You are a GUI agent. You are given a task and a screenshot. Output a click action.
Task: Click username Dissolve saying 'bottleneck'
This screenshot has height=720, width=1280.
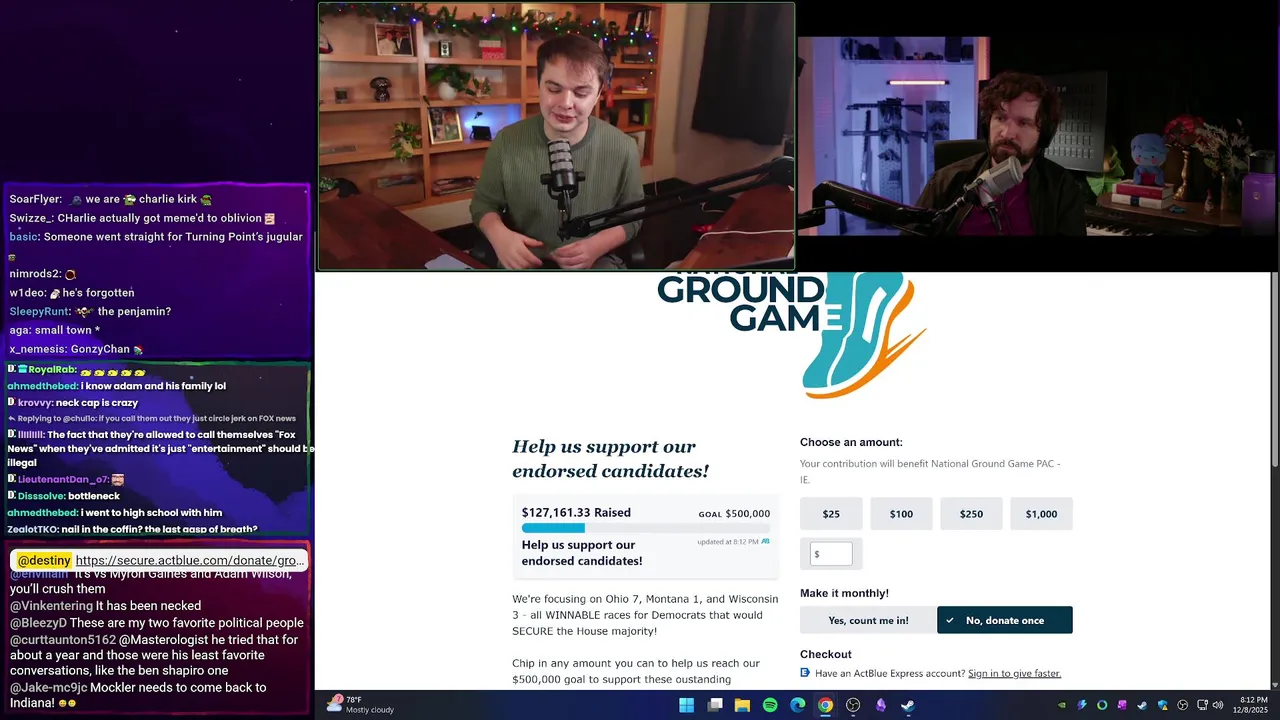pyautogui.click(x=43, y=496)
